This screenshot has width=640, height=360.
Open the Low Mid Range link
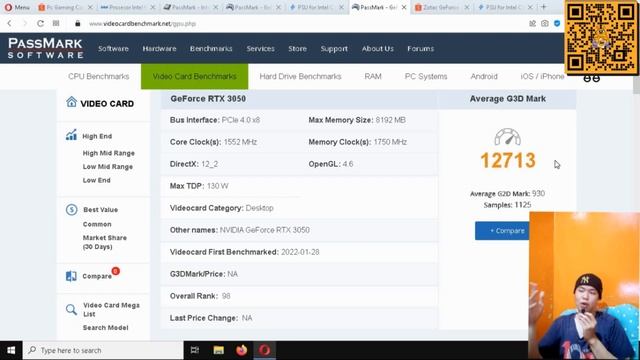point(108,167)
